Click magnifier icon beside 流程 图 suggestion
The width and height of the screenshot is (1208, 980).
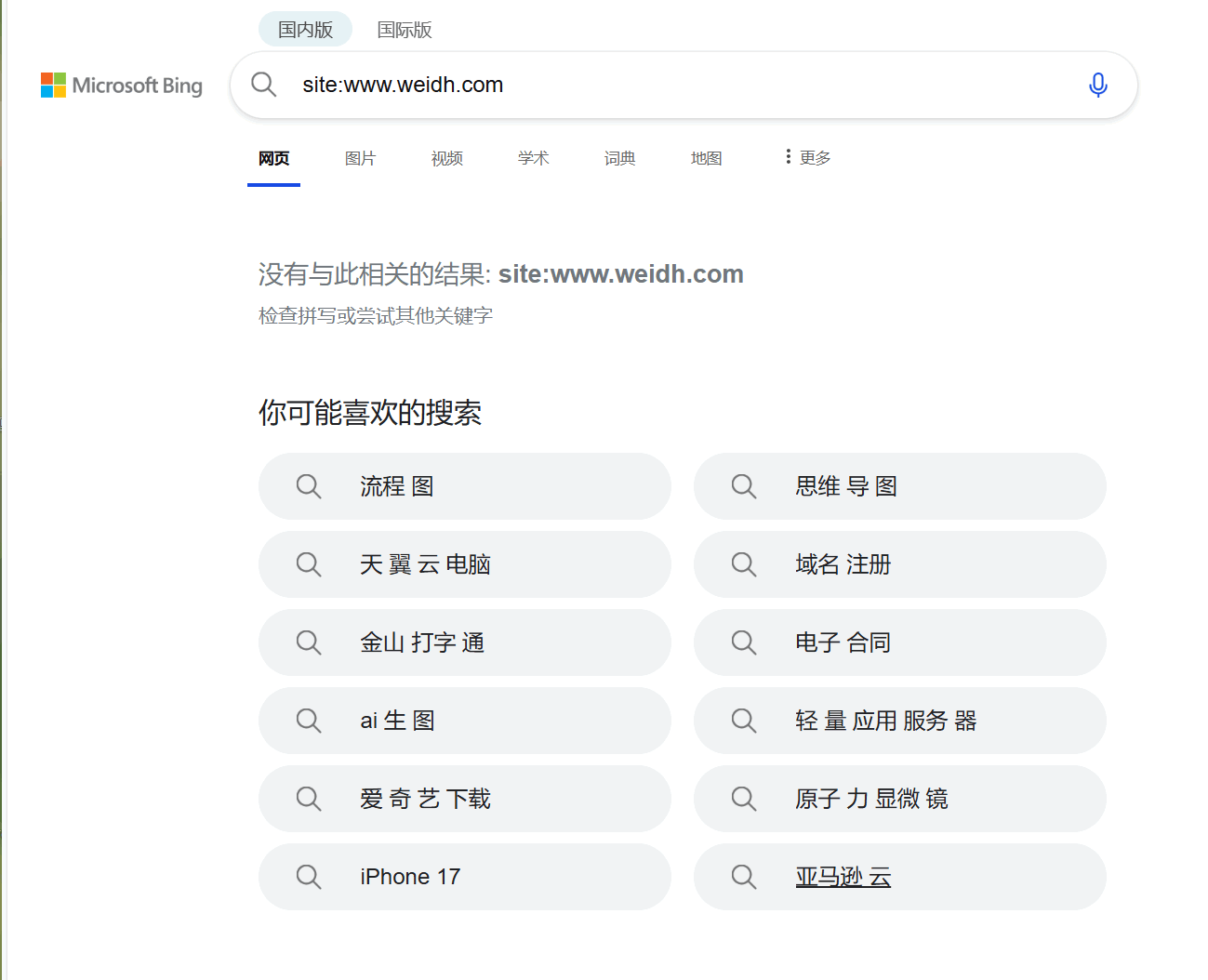pyautogui.click(x=309, y=486)
